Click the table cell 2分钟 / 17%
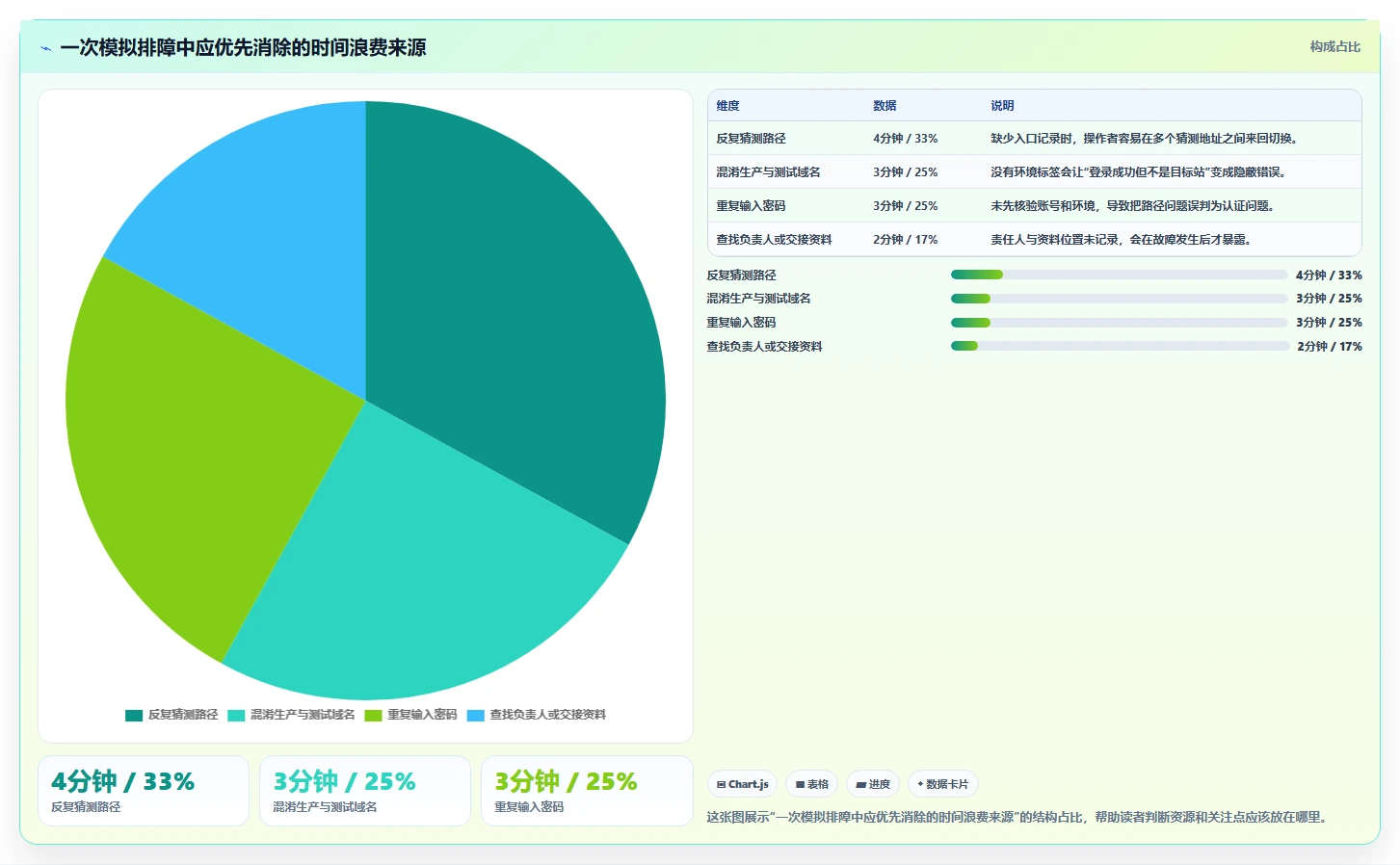Viewport: 1400px width, 865px height. [905, 240]
